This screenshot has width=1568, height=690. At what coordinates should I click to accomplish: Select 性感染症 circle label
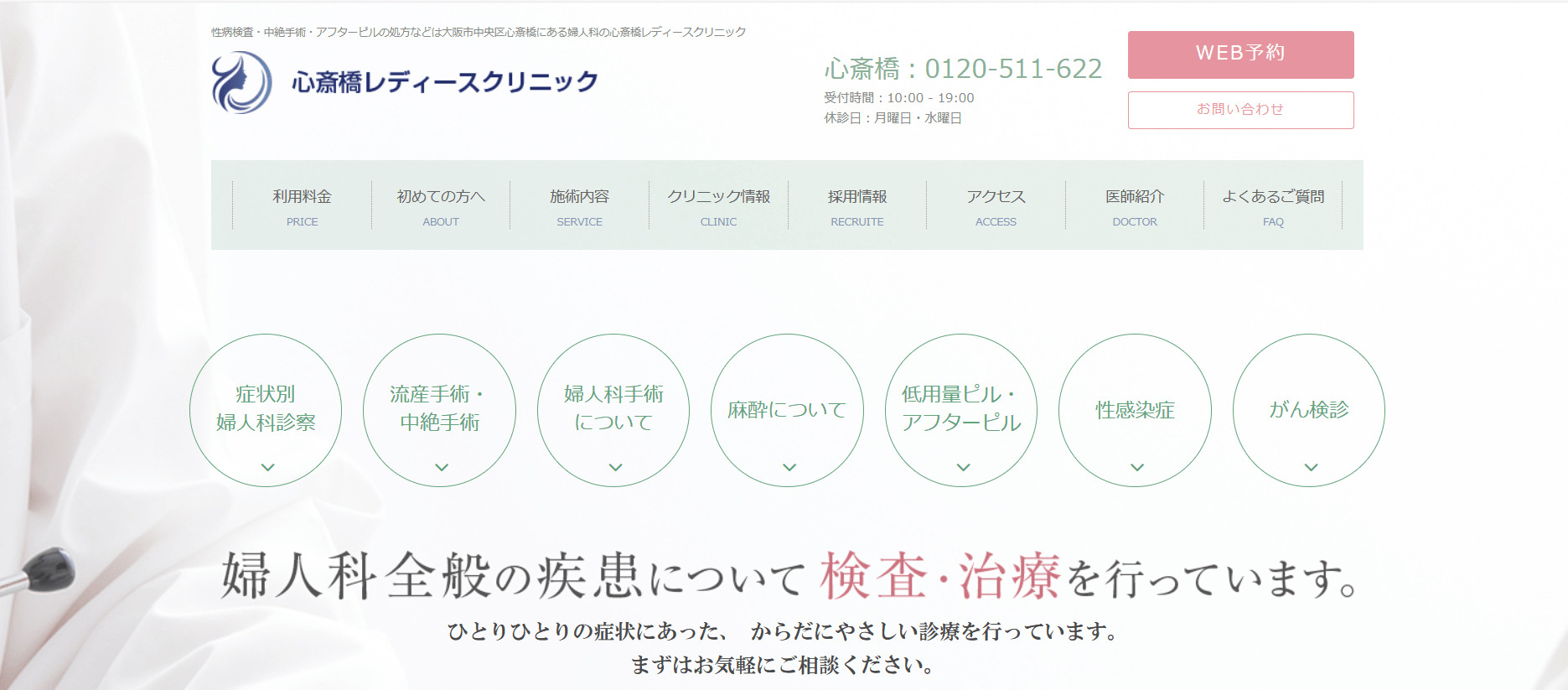pos(1135,410)
